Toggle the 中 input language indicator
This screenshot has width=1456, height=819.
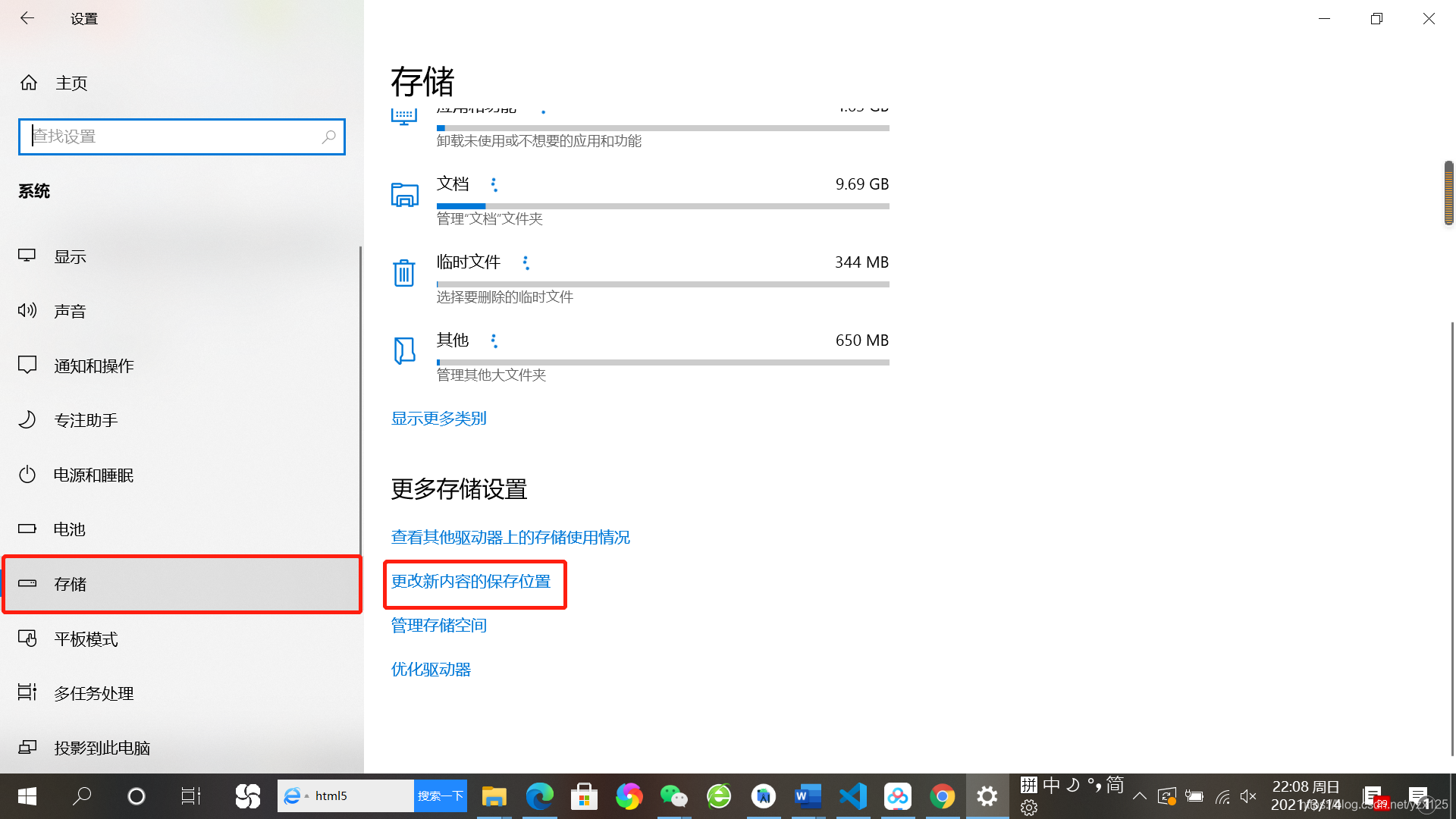(x=1052, y=785)
